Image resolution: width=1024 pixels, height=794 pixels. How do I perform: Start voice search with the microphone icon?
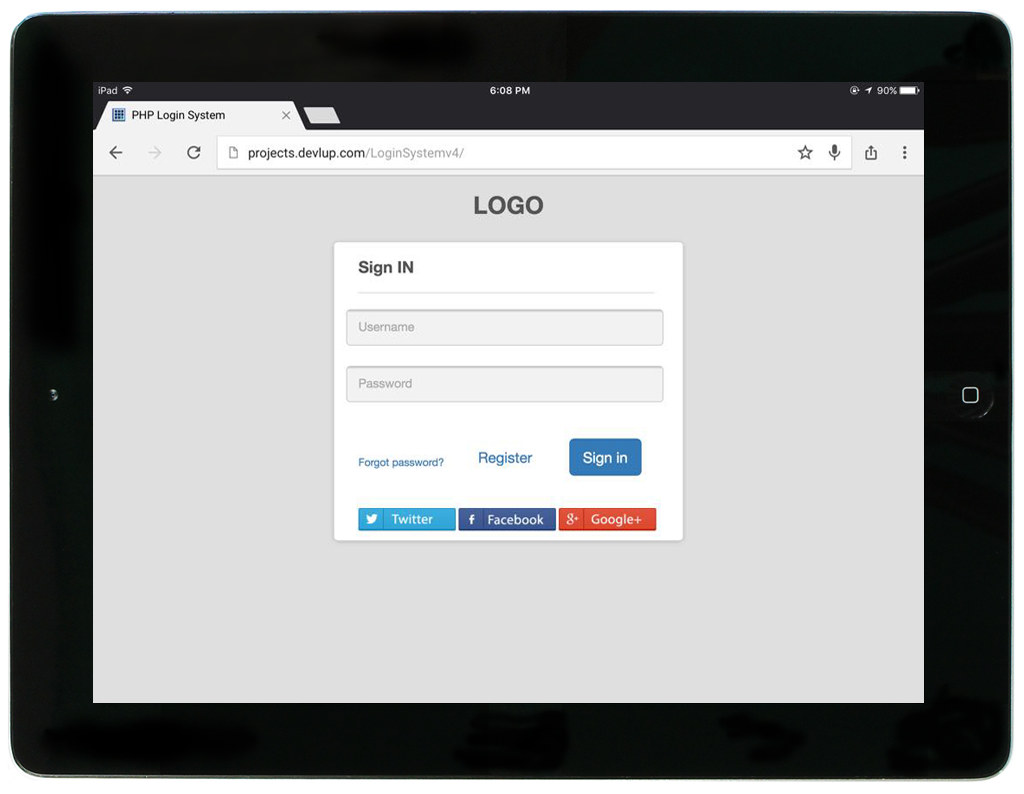(835, 153)
